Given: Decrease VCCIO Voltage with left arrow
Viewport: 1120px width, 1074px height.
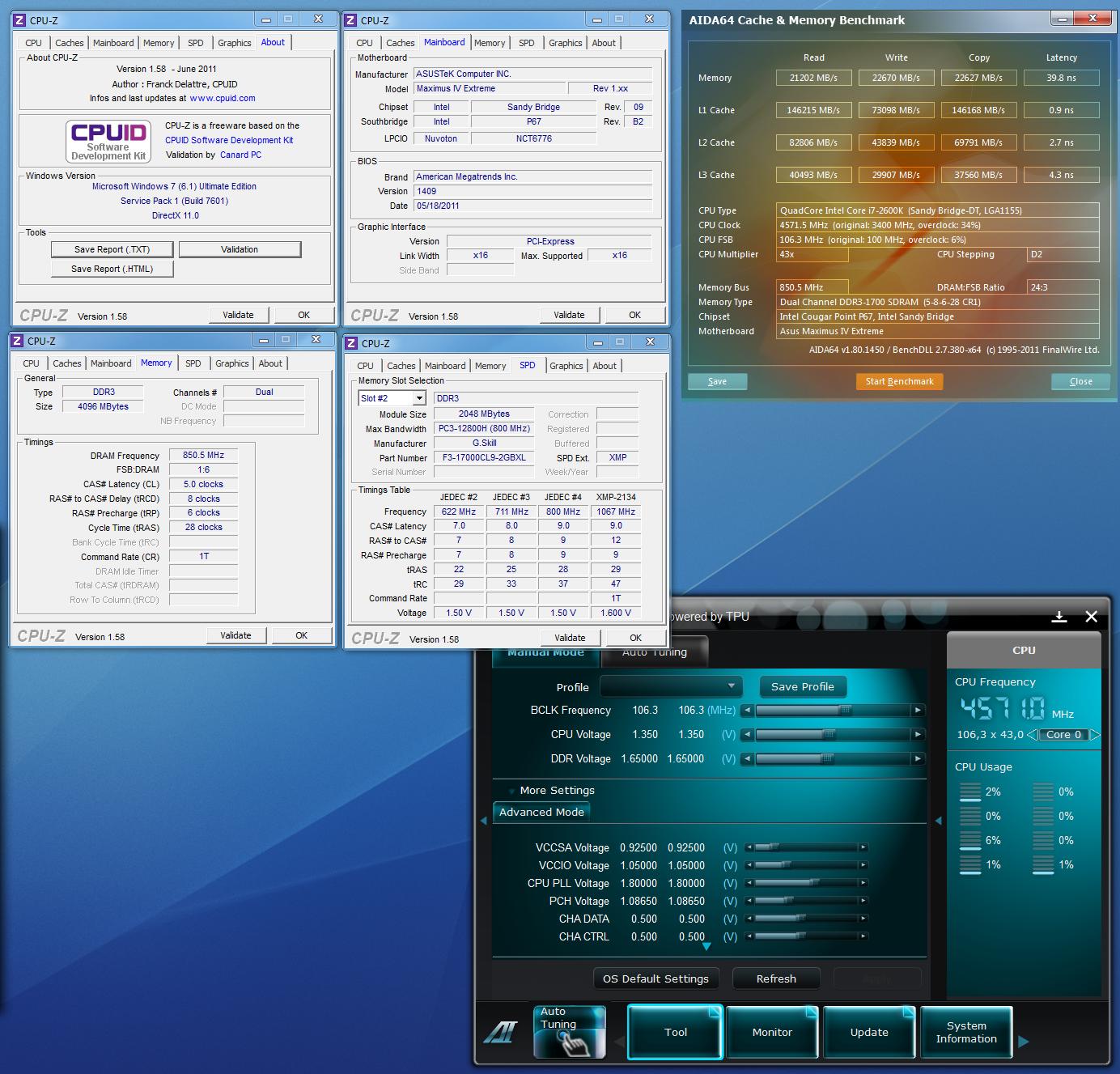Looking at the screenshot, I should (x=749, y=865).
